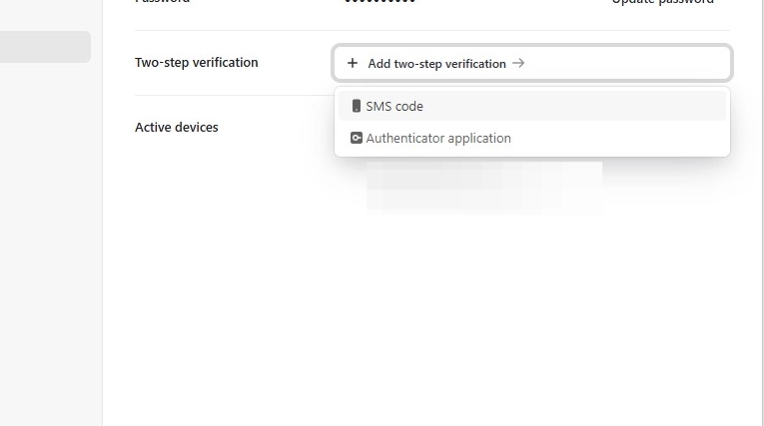764x426 pixels.
Task: Click the right arrow icon after Add two-step verification
Action: click(518, 63)
